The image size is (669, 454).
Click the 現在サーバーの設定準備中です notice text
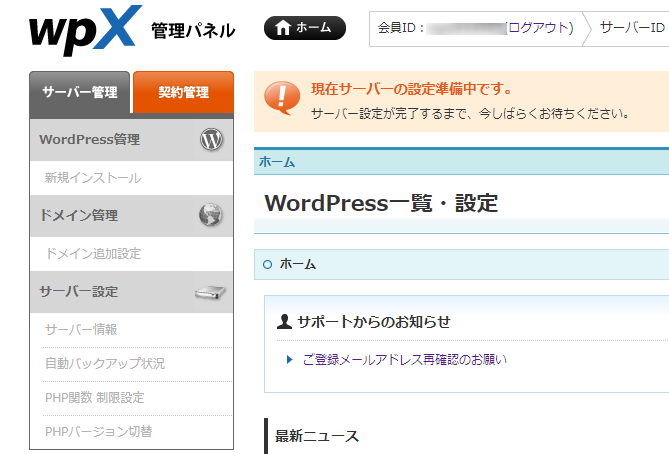point(411,89)
